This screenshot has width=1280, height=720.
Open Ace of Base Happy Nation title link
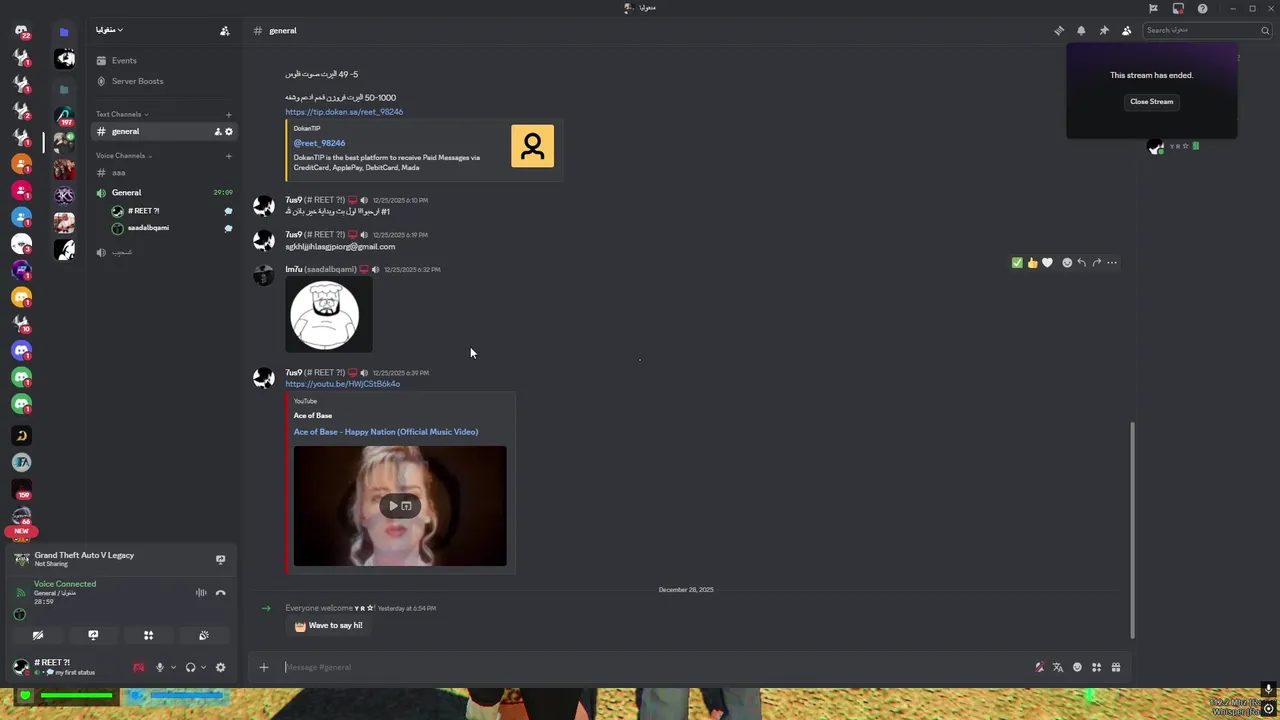pyautogui.click(x=385, y=432)
